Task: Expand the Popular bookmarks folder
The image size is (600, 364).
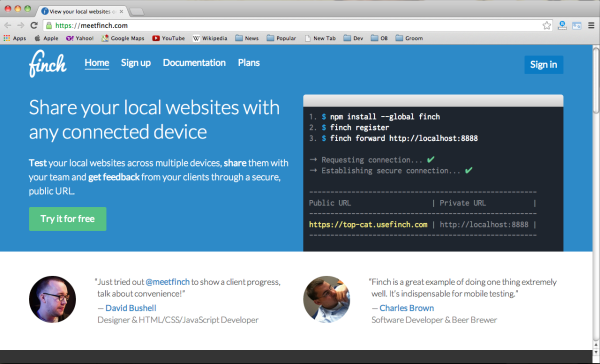Action: (281, 38)
